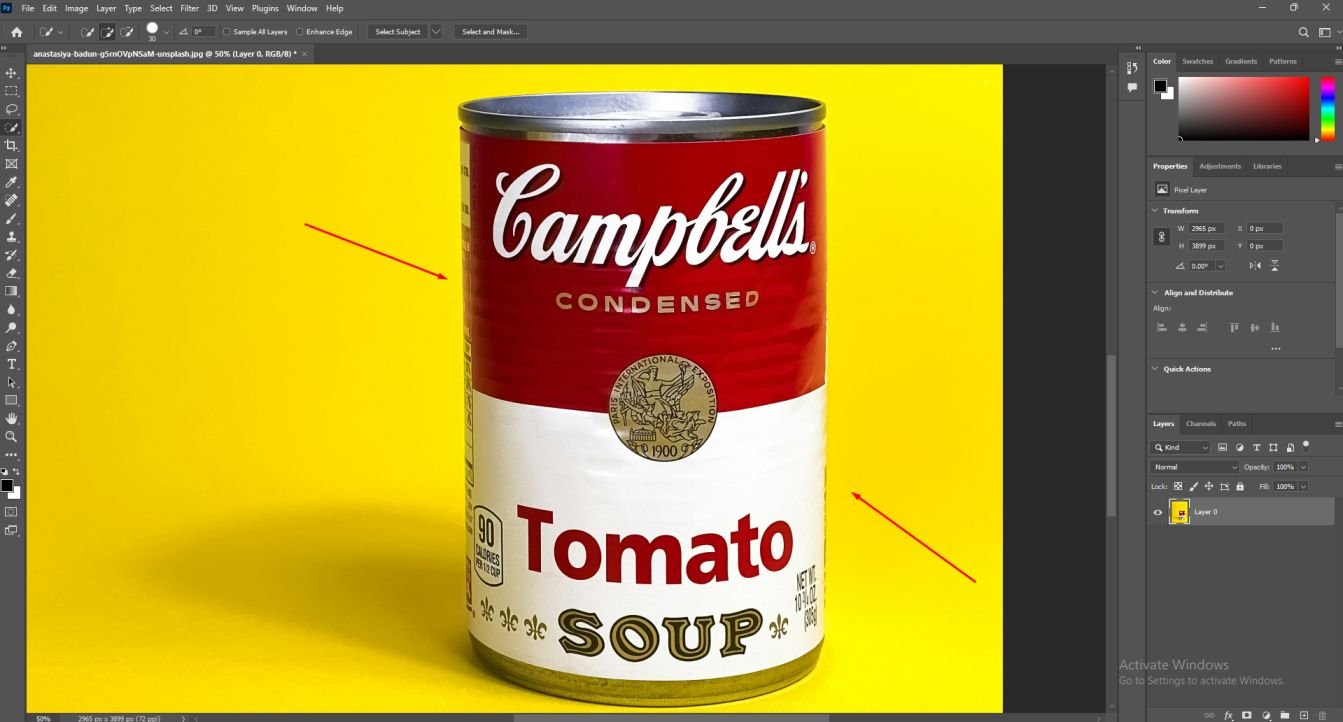This screenshot has width=1343, height=722.
Task: Select the Lasso tool
Action: pos(12,109)
